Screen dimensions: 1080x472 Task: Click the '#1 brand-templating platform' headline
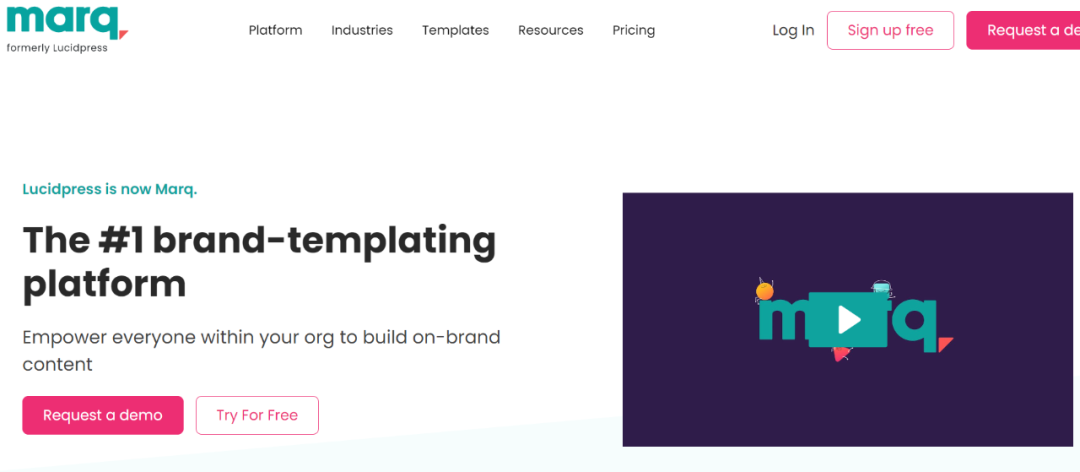coord(259,261)
